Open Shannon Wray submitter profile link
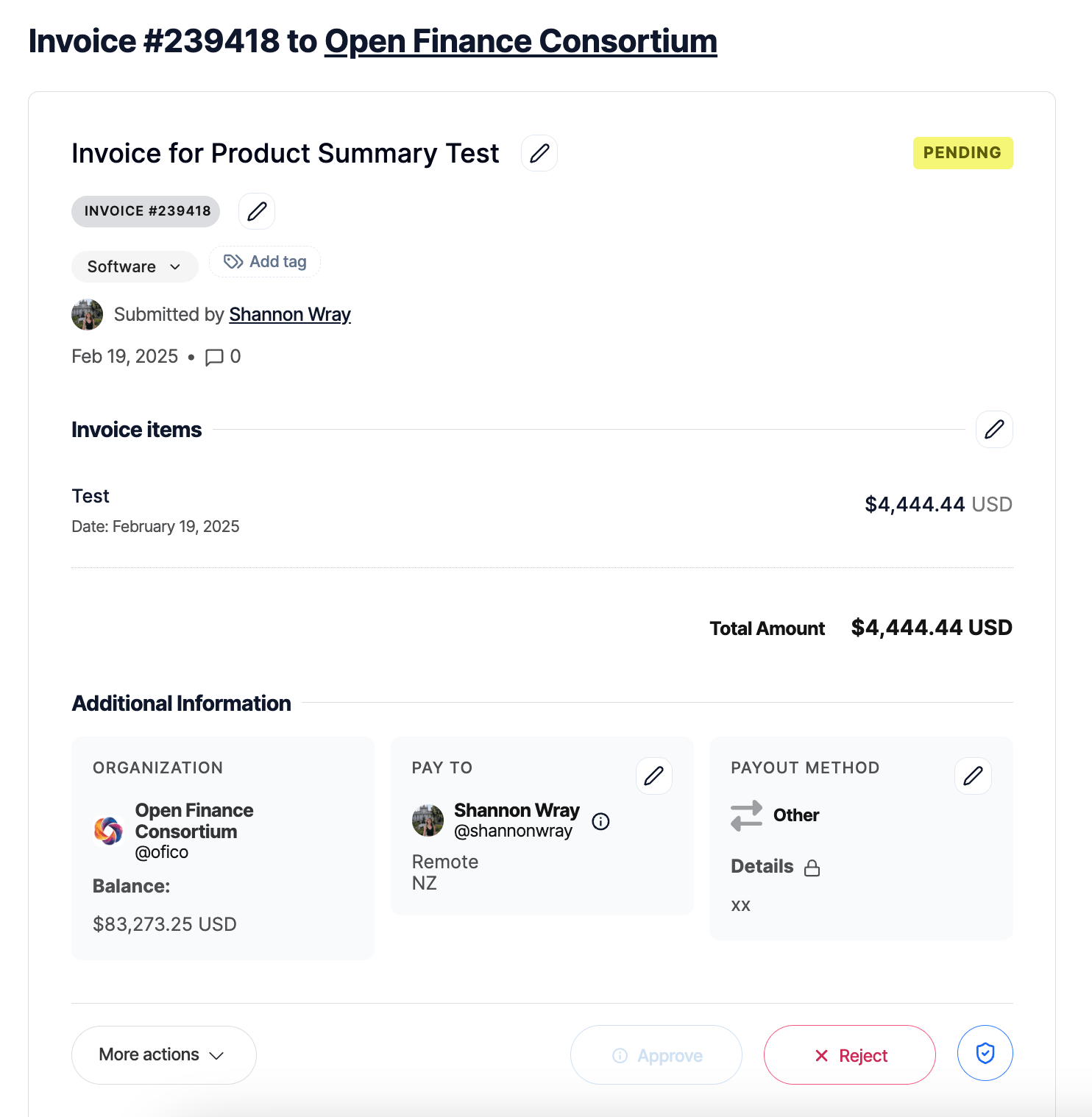Image resolution: width=1092 pixels, height=1117 pixels. [x=290, y=314]
